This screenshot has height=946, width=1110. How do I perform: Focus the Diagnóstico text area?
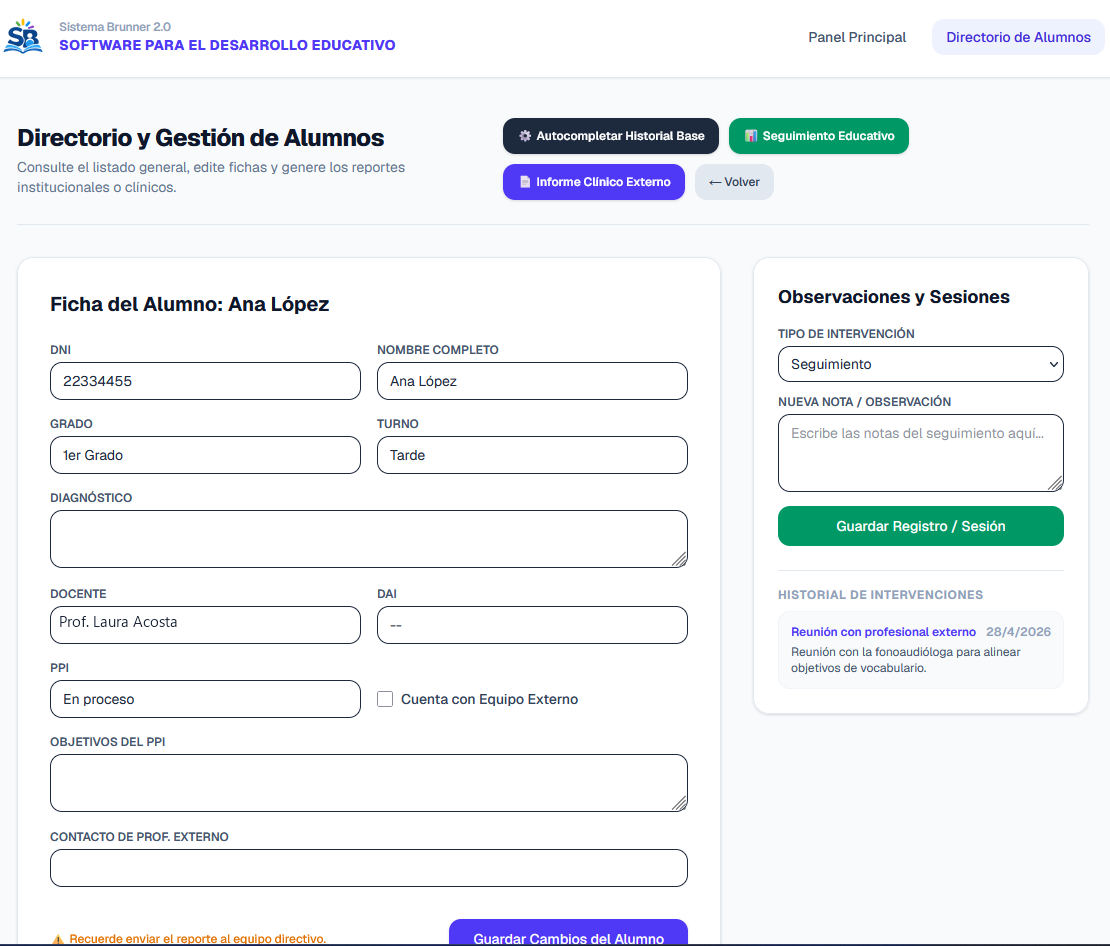(369, 539)
